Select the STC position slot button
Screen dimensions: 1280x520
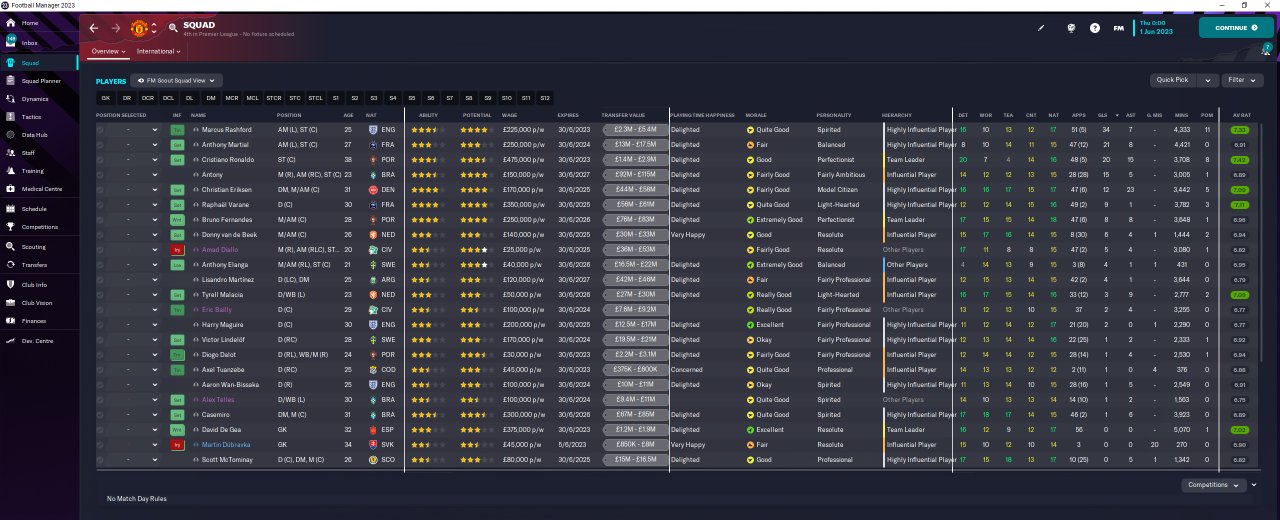tap(295, 98)
